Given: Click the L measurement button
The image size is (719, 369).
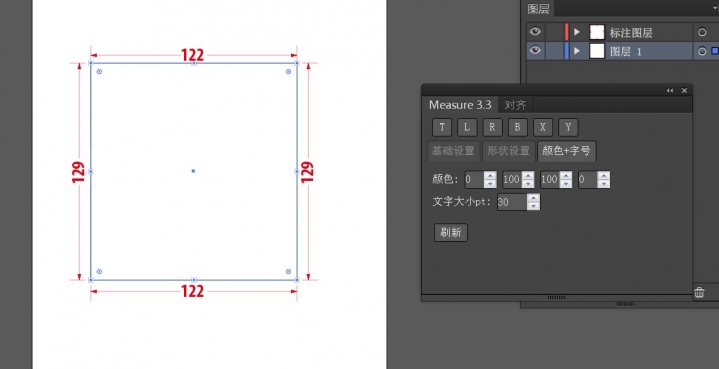Looking at the screenshot, I should 467,127.
